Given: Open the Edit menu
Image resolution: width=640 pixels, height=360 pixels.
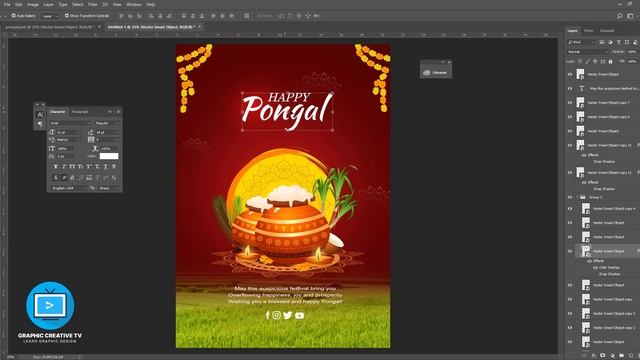Looking at the screenshot, I should (19, 4).
